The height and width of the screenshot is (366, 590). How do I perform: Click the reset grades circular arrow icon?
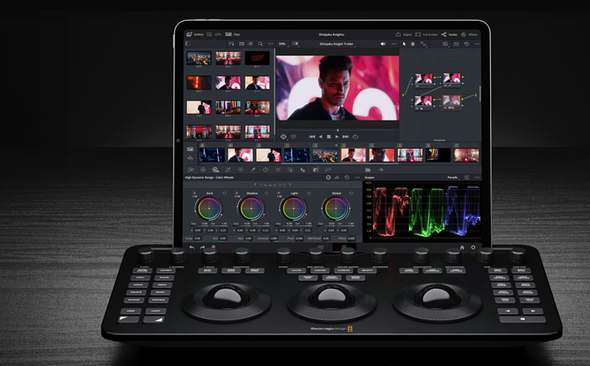coord(467,44)
